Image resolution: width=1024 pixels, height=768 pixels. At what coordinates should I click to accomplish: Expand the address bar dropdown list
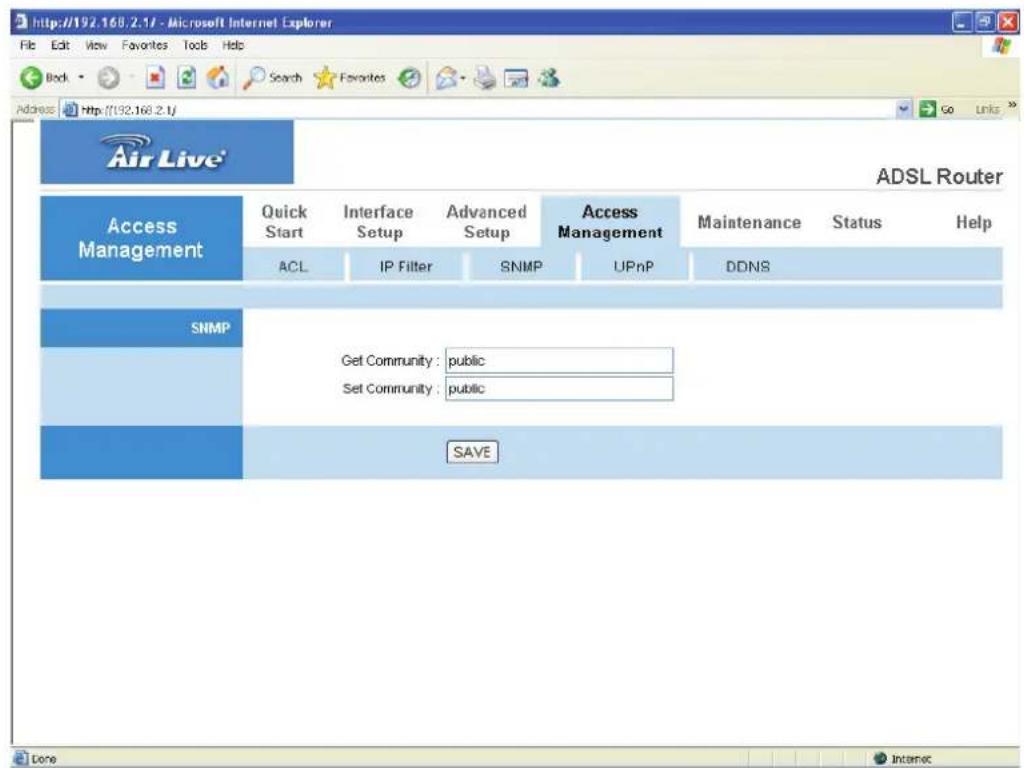904,109
